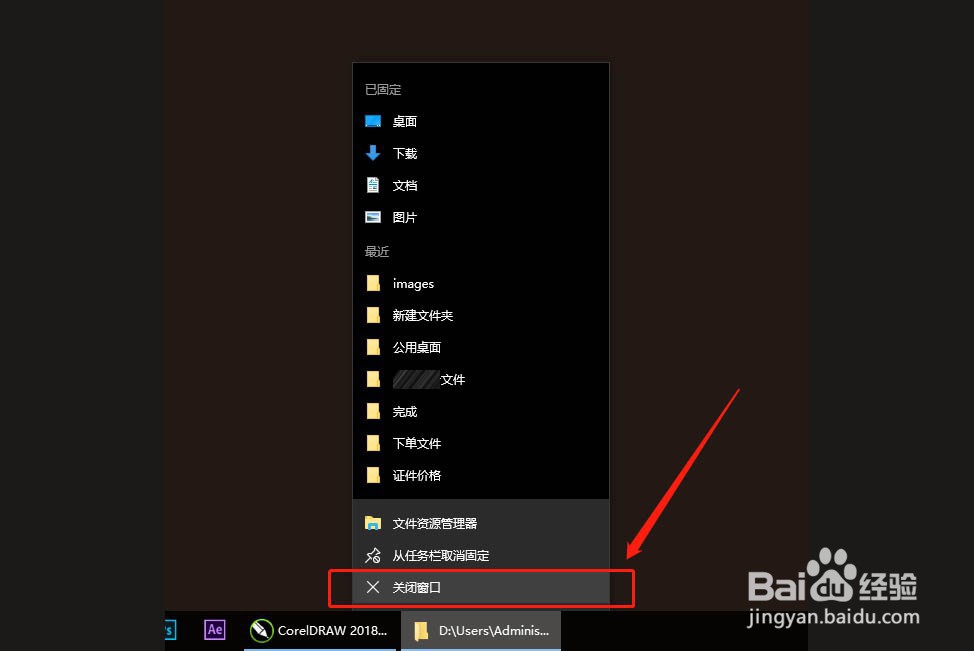Open the recent 新建文件夹 folder
The width and height of the screenshot is (974, 651).
(x=481, y=315)
